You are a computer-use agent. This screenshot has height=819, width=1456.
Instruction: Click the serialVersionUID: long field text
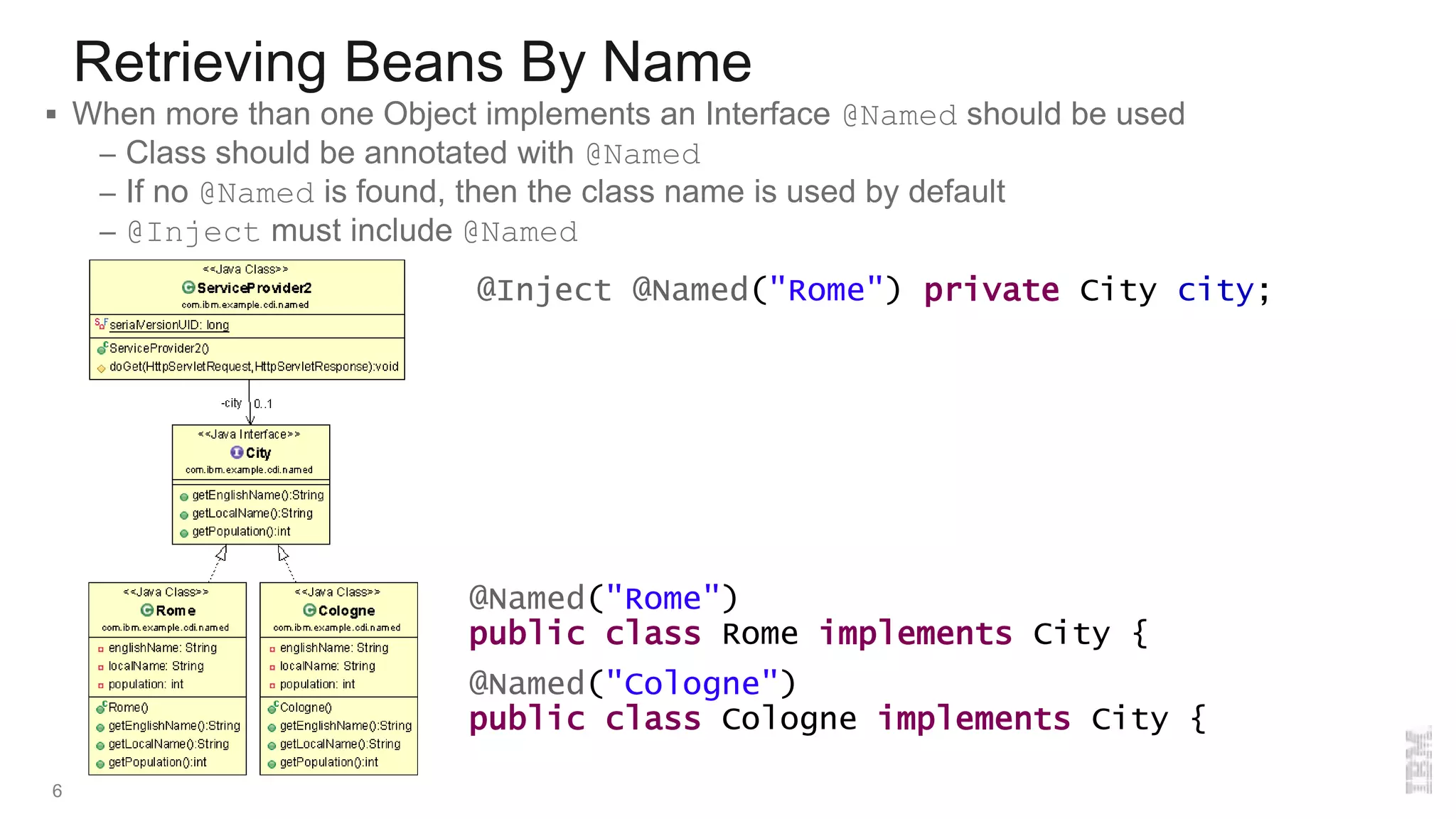[x=169, y=325]
